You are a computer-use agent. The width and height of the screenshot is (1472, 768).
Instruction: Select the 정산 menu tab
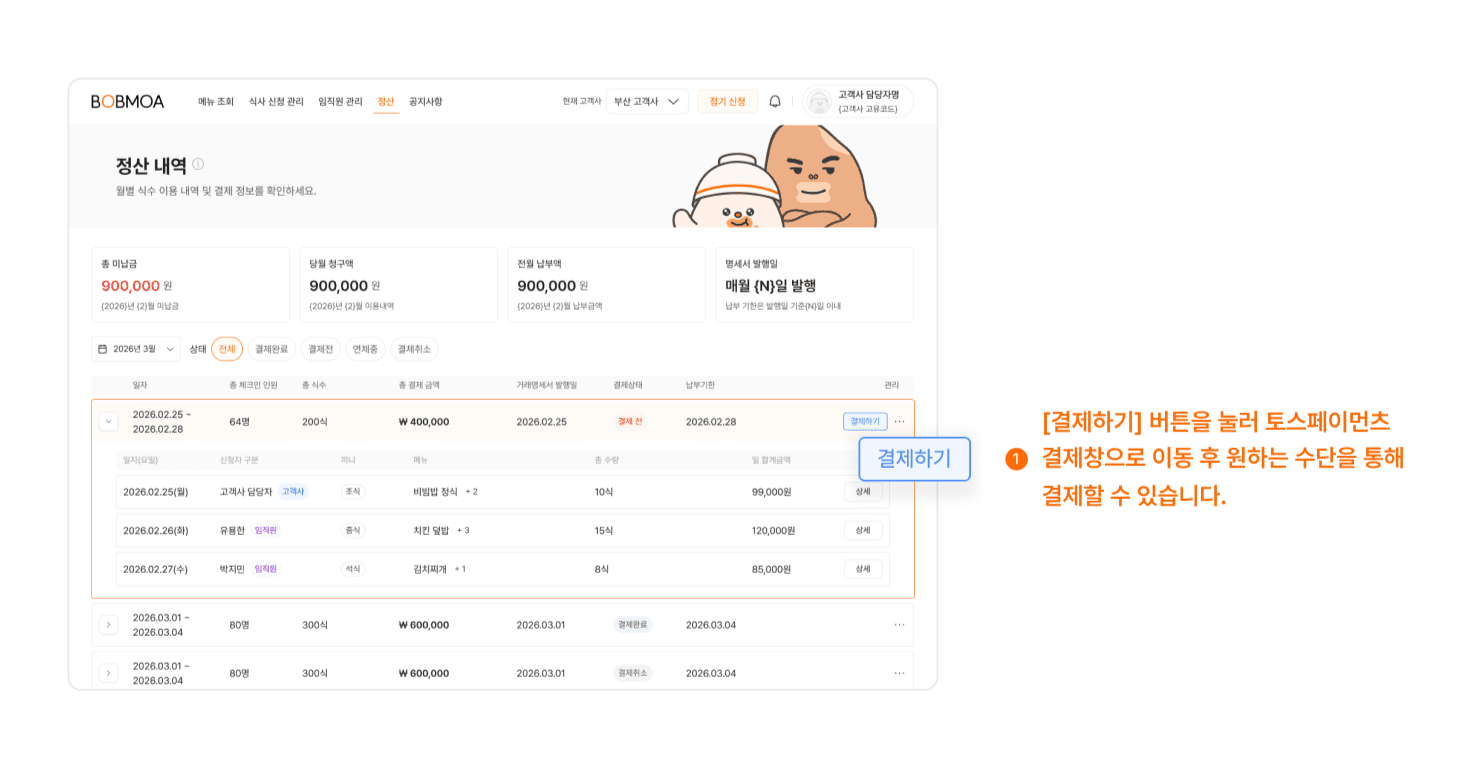coord(386,101)
